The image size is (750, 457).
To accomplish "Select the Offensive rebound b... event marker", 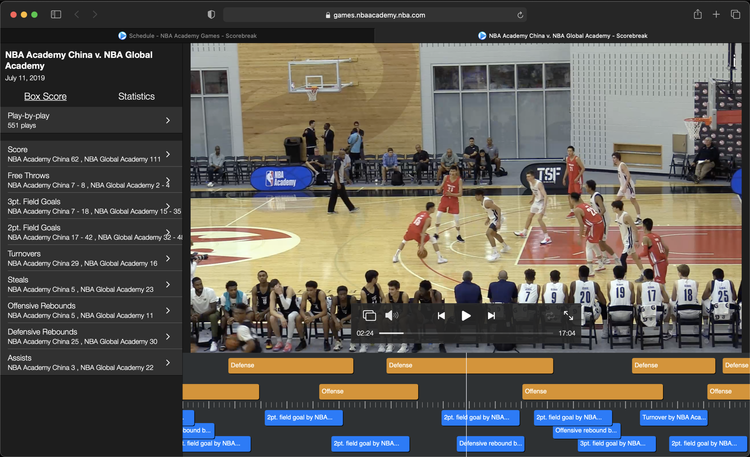I will (587, 430).
